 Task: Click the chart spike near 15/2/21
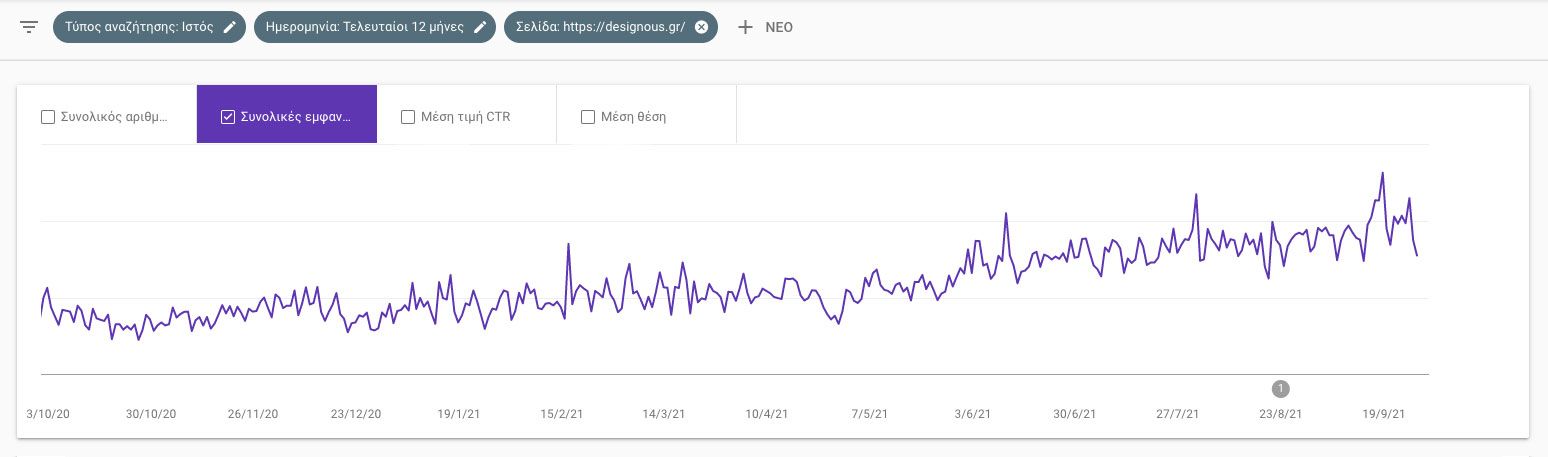568,244
